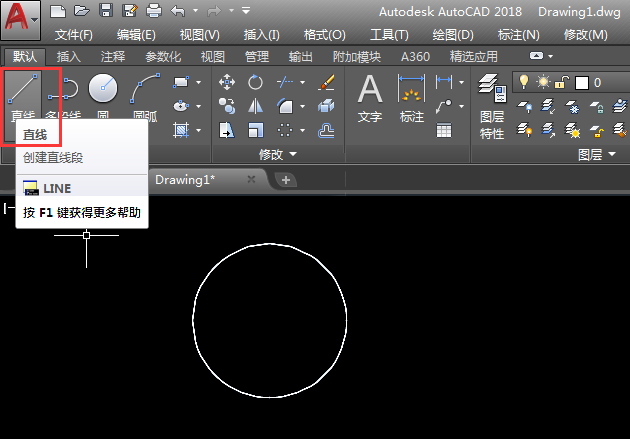This screenshot has height=439, width=630.
Task: Click the 文字 text tool
Action: [370, 99]
